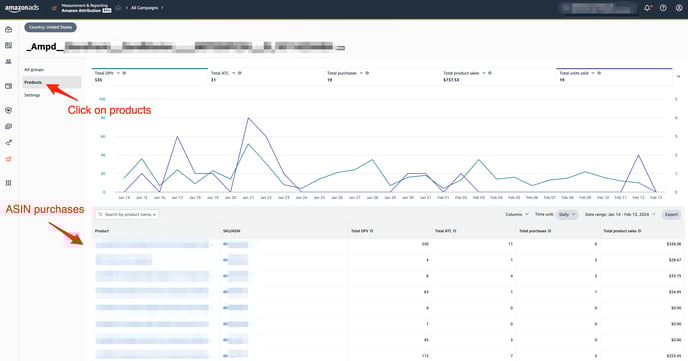Open the shield icon in left sidebar
Screen dimensions: 688x361
click(8, 110)
